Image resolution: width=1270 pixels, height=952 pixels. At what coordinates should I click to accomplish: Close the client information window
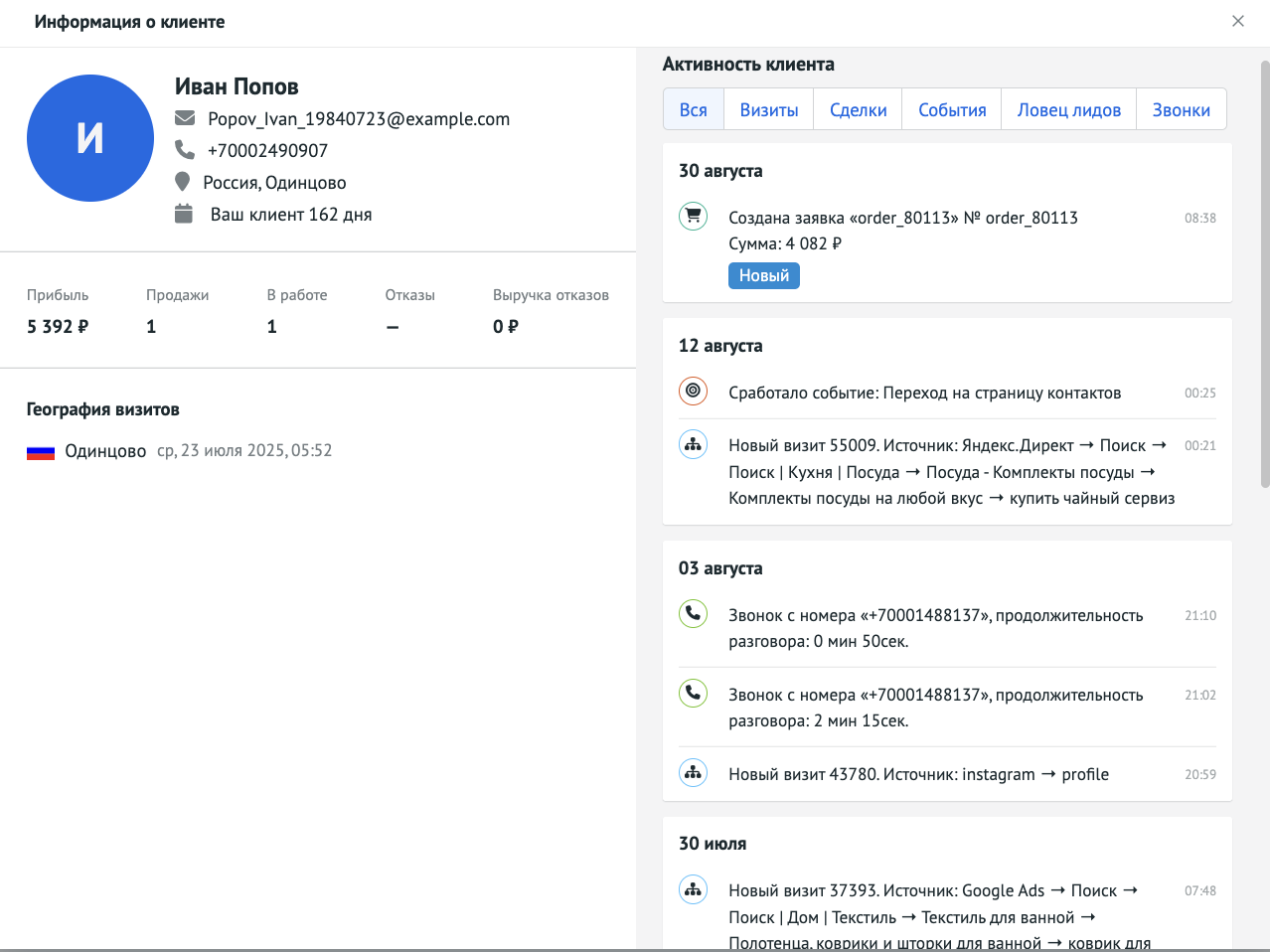click(x=1238, y=21)
